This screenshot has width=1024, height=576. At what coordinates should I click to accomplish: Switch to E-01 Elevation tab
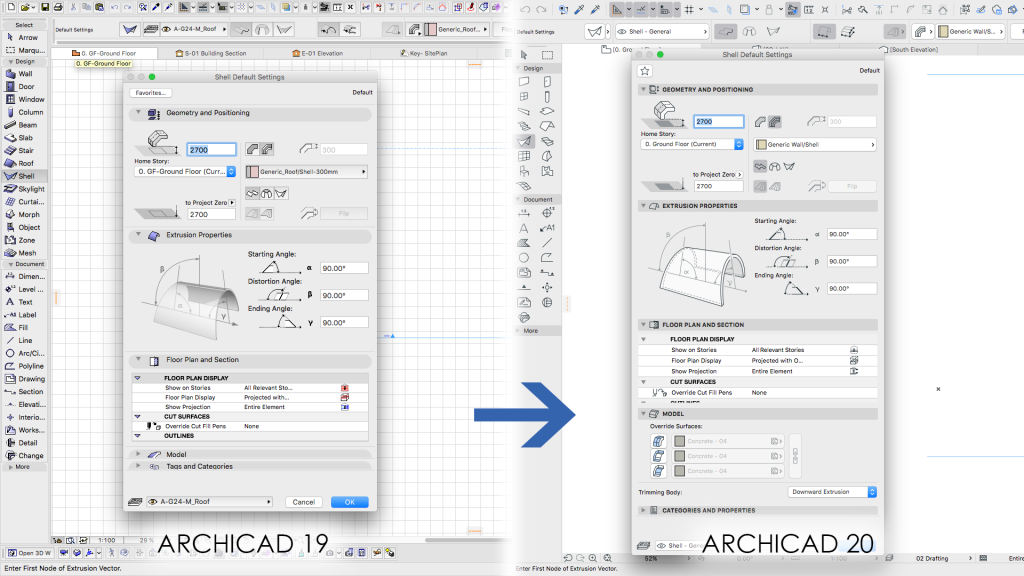pos(317,53)
